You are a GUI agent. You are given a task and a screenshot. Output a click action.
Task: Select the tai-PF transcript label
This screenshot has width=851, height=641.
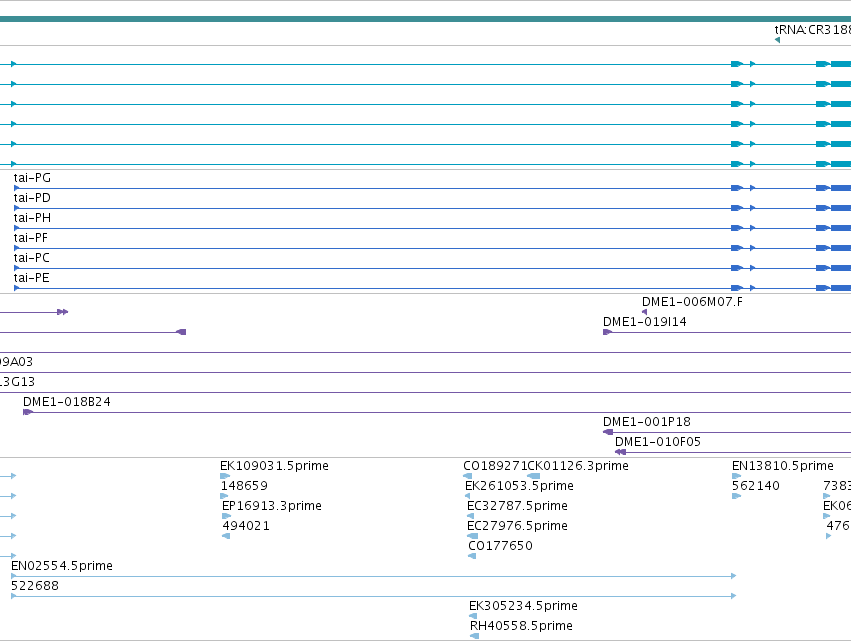coord(30,238)
